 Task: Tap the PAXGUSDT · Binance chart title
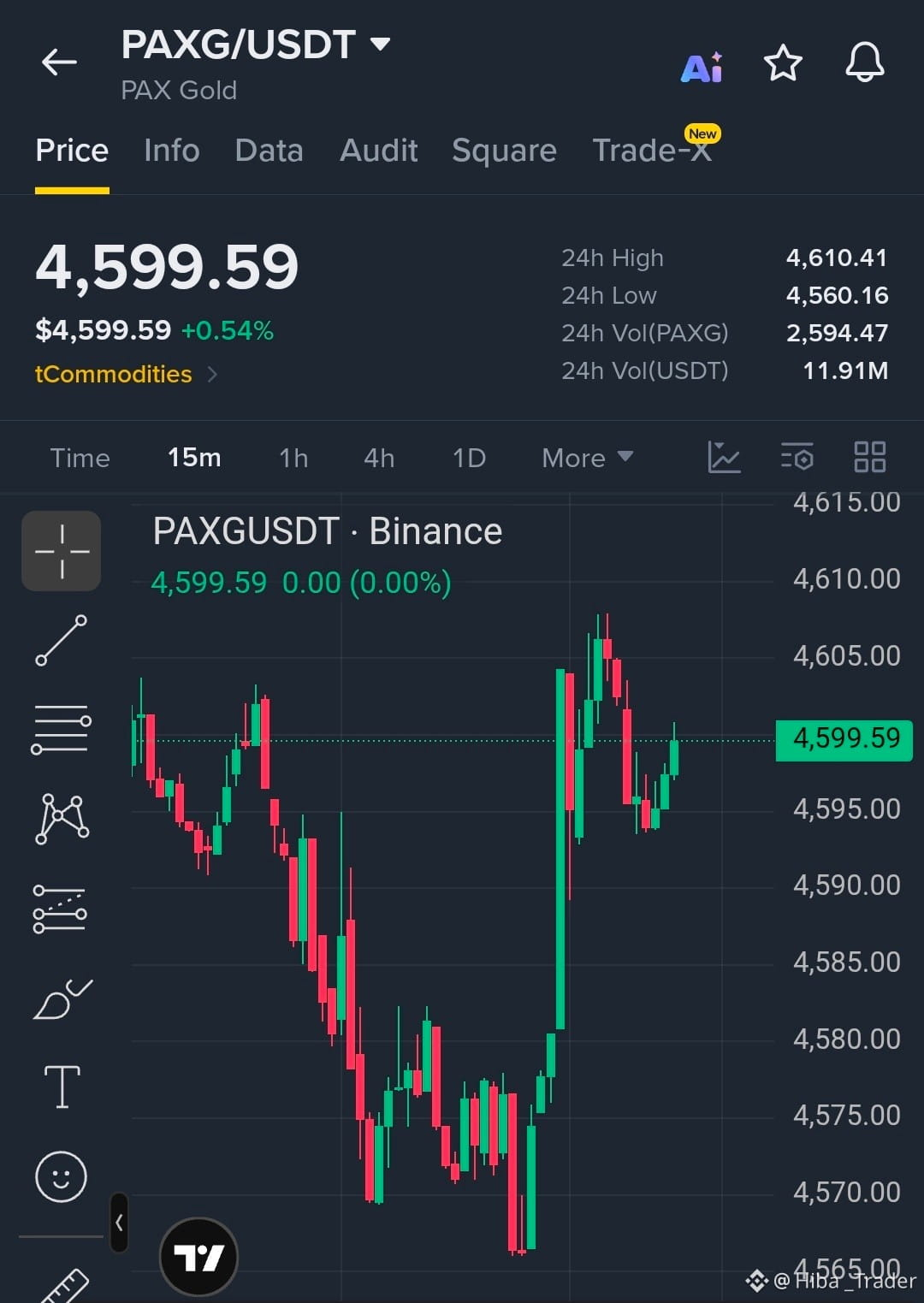(327, 531)
